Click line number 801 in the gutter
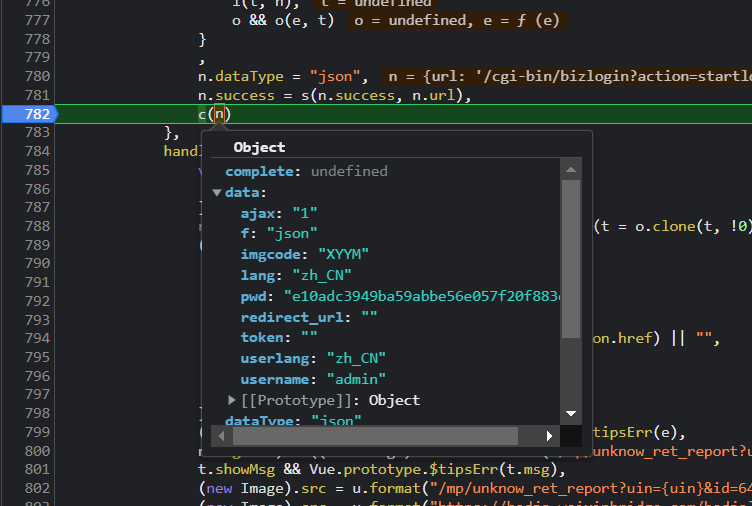Viewport: 752px width, 506px height. [x=37, y=469]
